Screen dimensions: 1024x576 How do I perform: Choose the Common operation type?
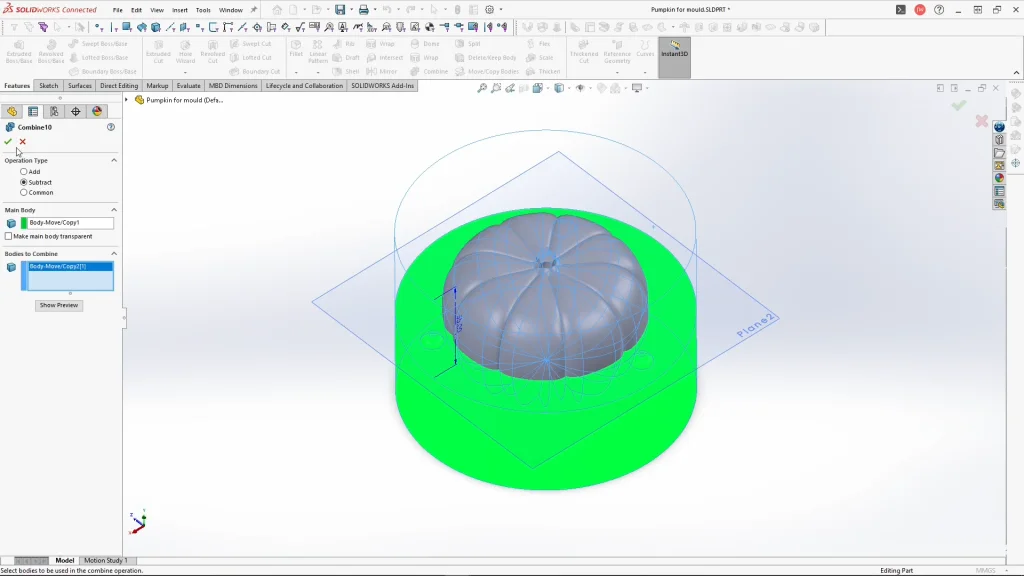24,192
